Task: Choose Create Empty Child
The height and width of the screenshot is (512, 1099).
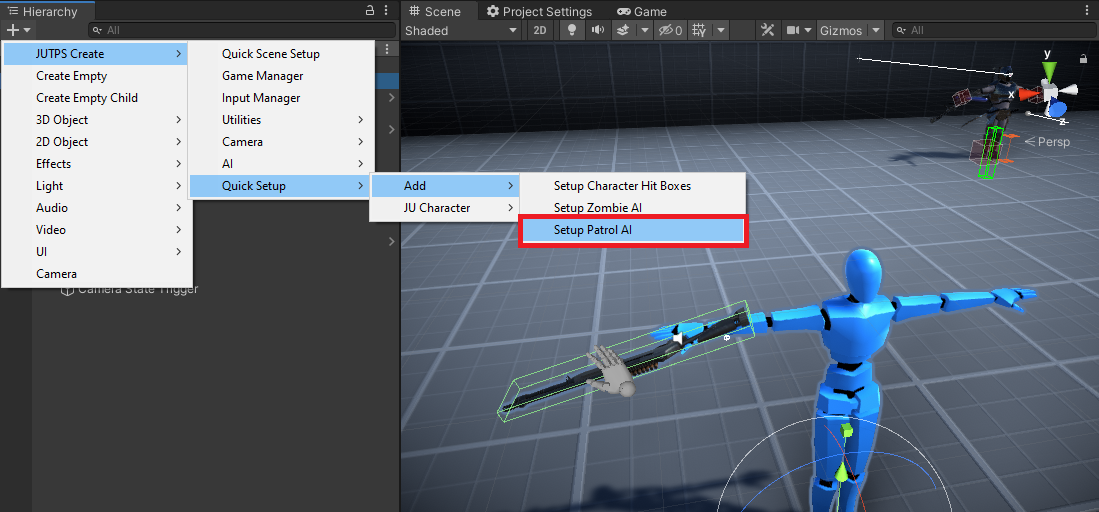Action: click(95, 97)
